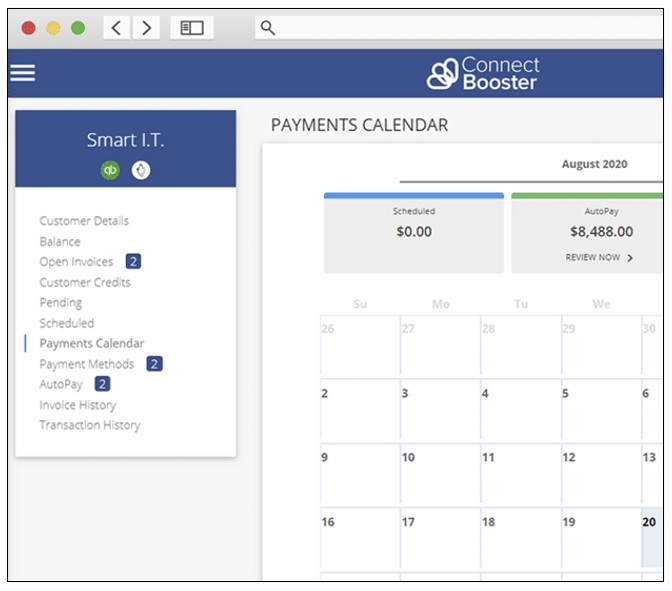Screen dimensions: 672x591
Task: Click the white round icon beside QuickBooks
Action: click(x=142, y=170)
